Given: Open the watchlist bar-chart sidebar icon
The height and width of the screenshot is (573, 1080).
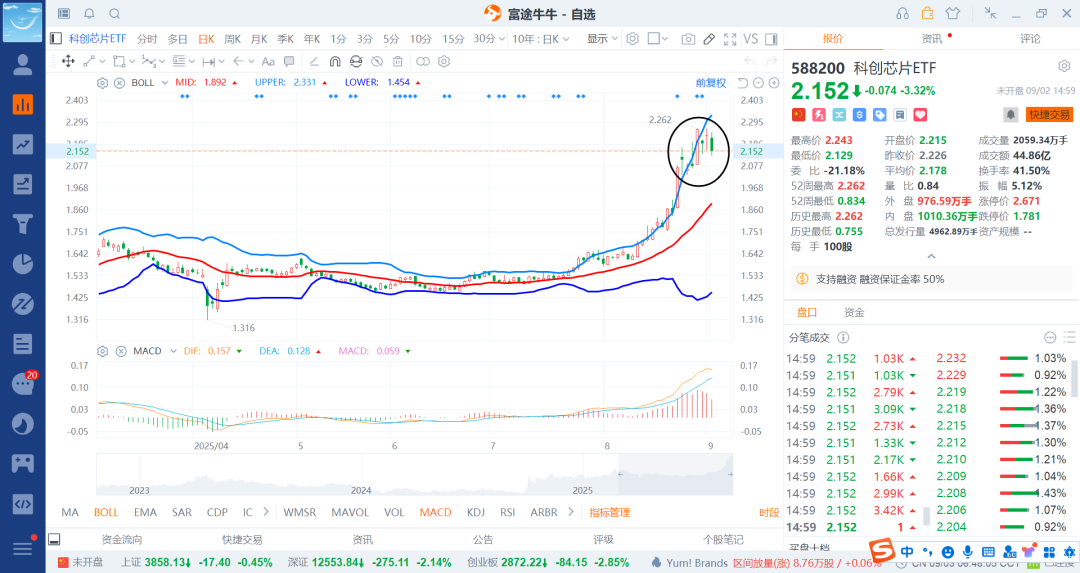Looking at the screenshot, I should coord(23,105).
